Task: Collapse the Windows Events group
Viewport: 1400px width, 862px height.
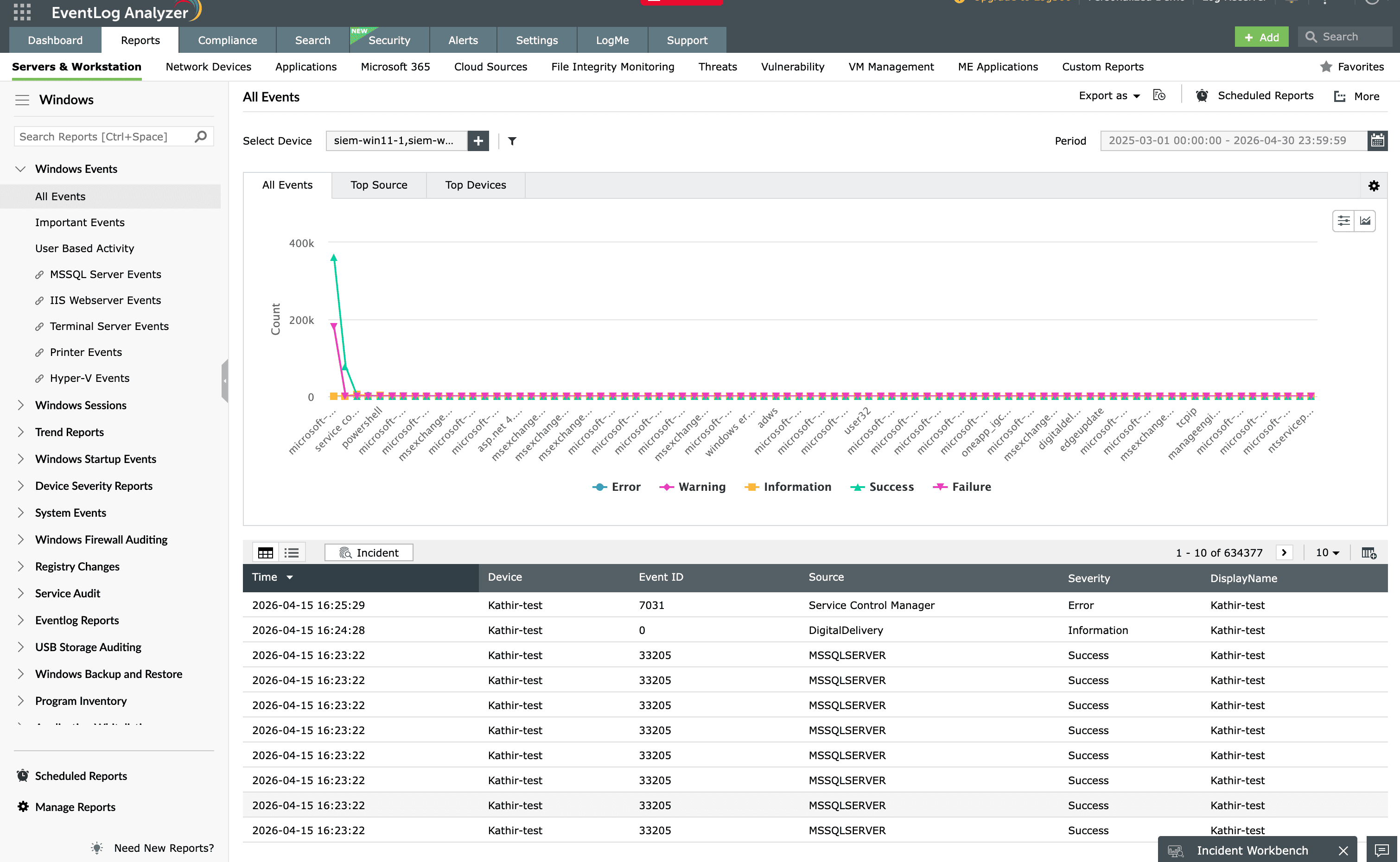Action: tap(20, 169)
